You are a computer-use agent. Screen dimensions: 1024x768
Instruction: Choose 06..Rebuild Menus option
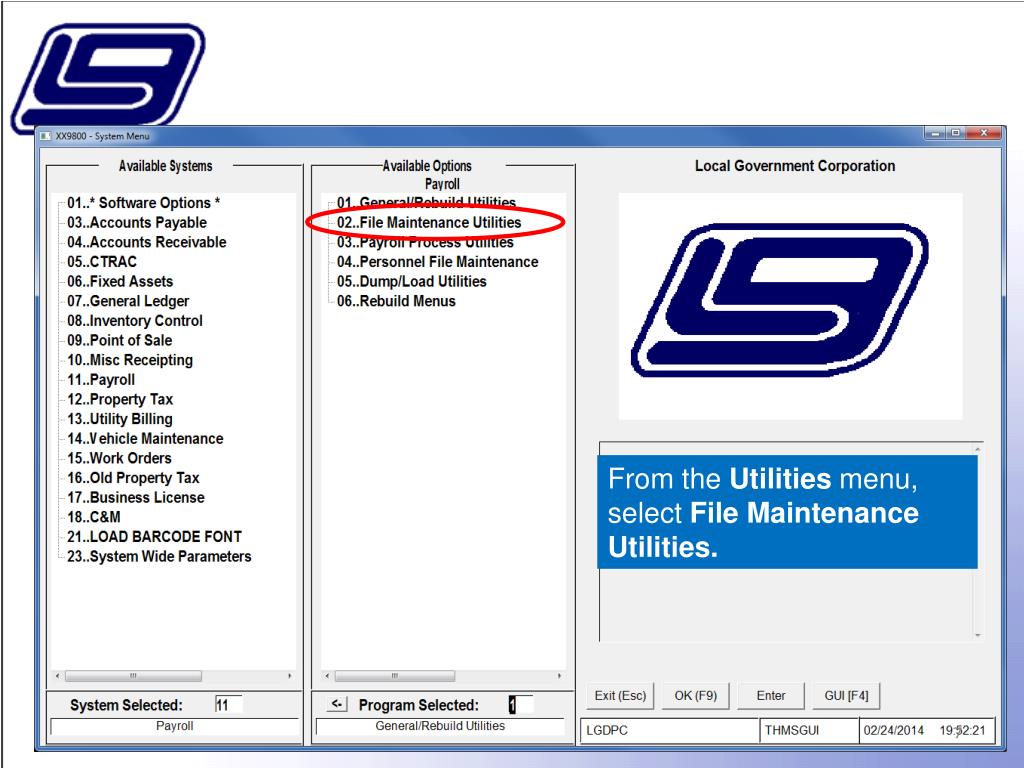pos(396,301)
